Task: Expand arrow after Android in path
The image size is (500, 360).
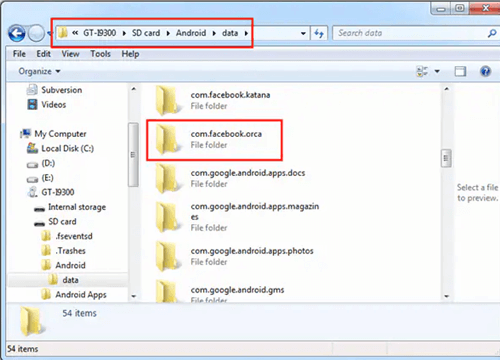Action: coord(214,33)
